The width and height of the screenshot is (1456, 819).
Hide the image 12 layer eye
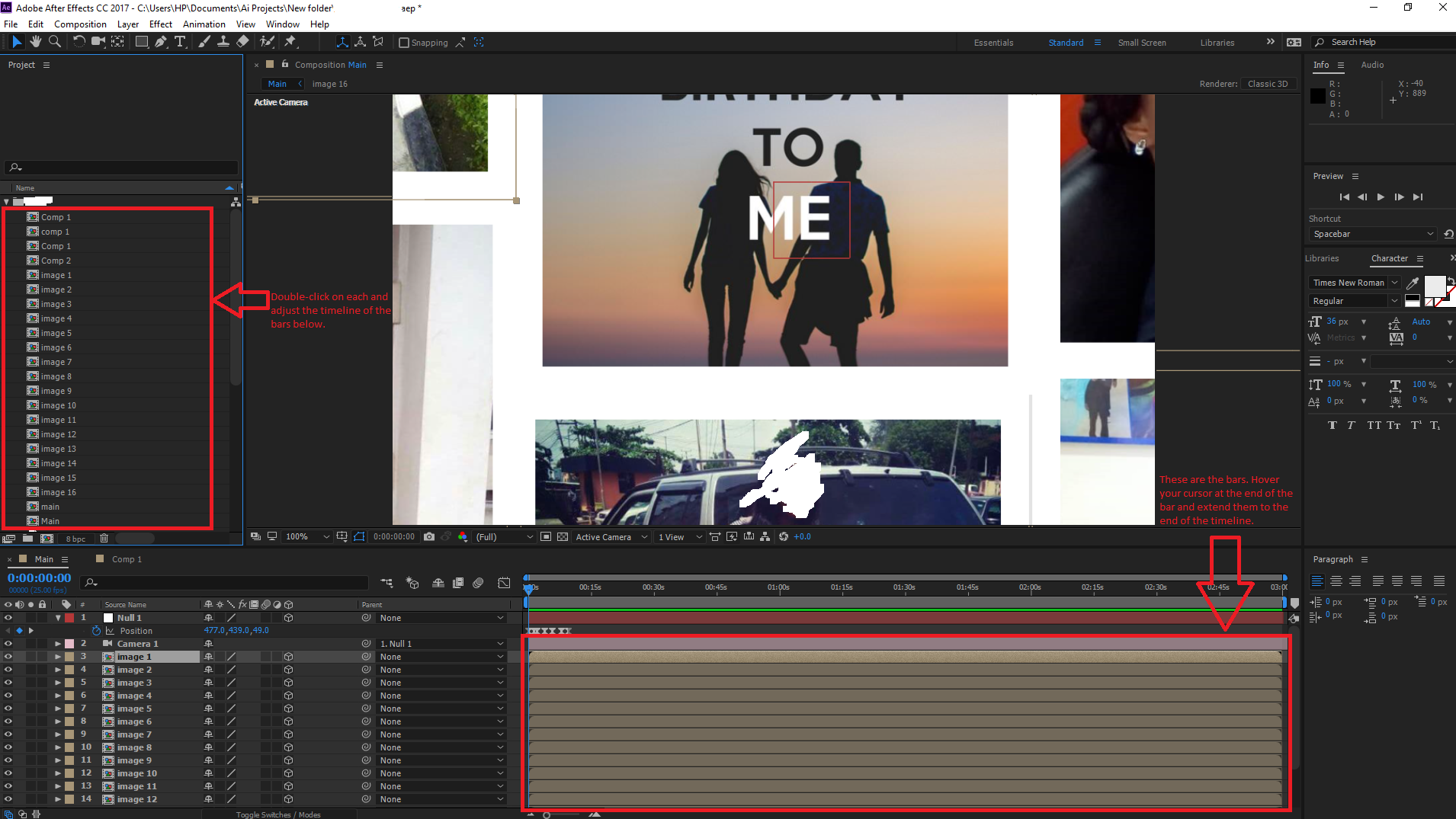click(8, 799)
